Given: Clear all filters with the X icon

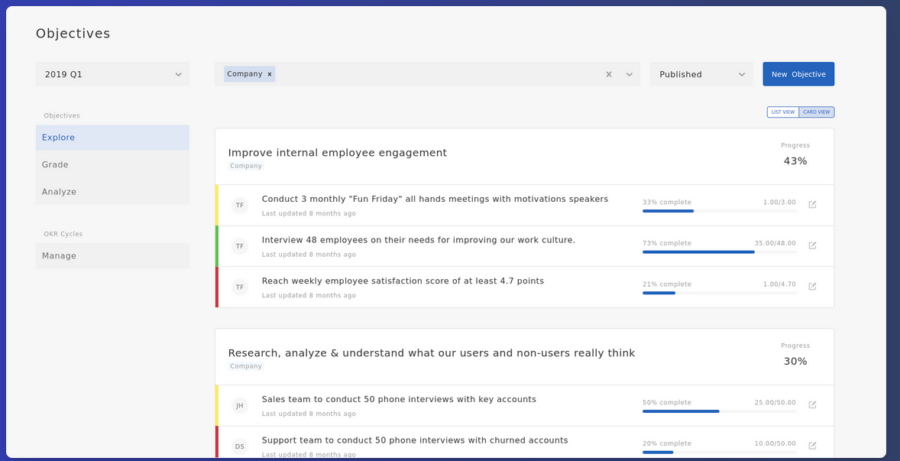Looking at the screenshot, I should (x=608, y=74).
